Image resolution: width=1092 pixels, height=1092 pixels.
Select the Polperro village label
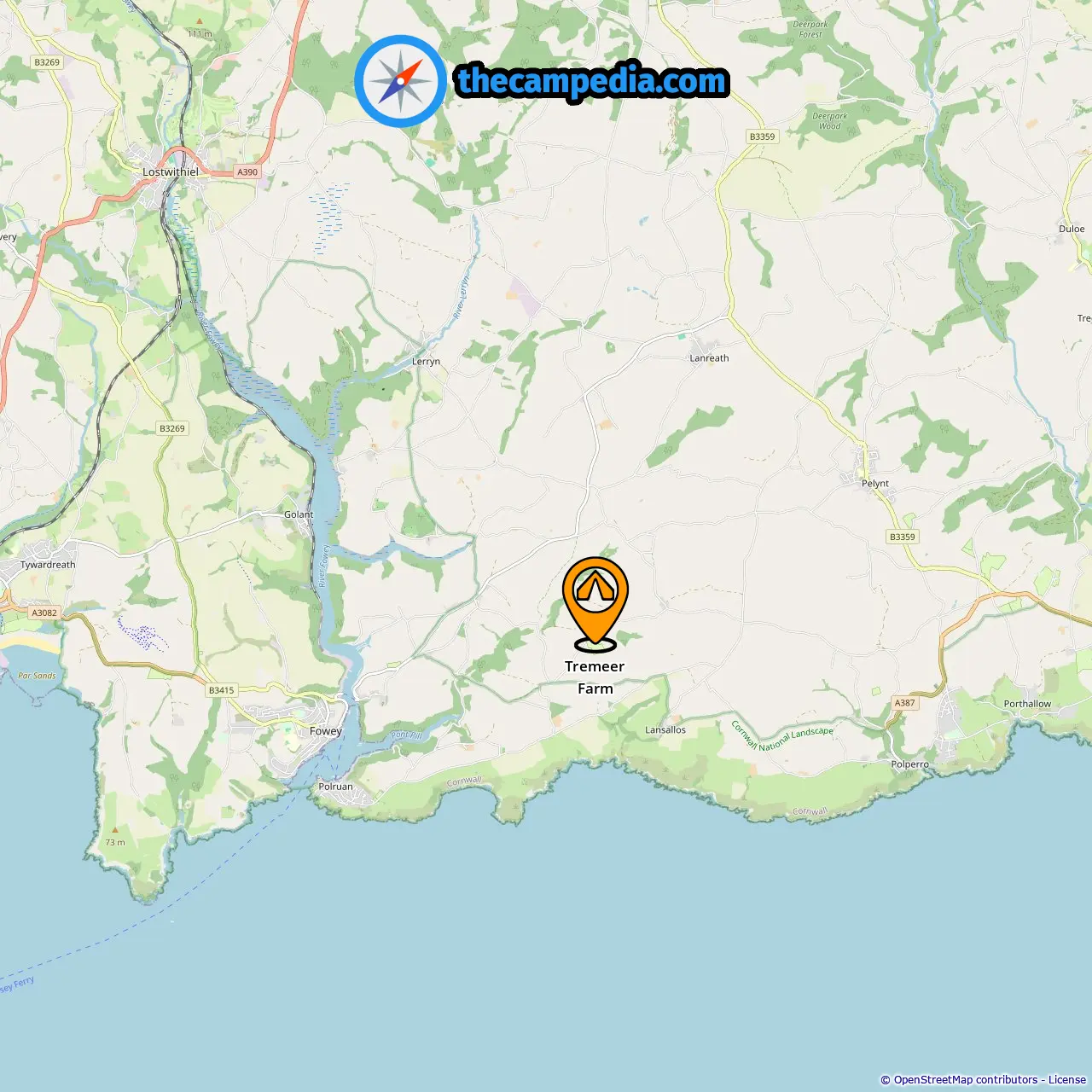(909, 764)
